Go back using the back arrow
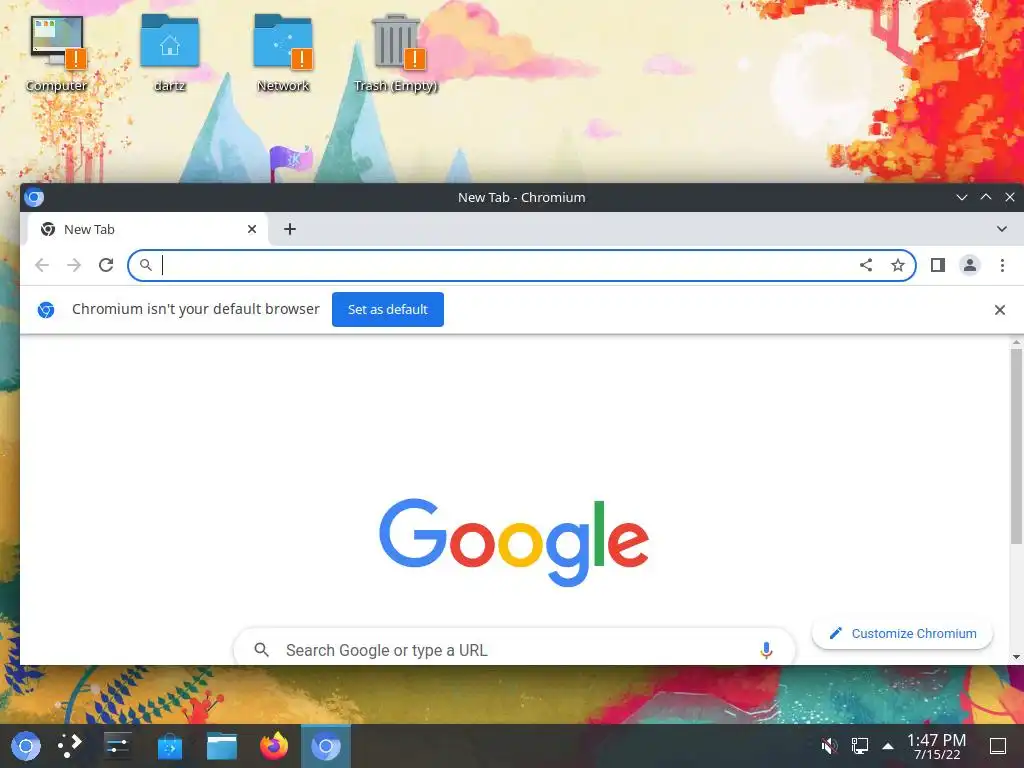Image resolution: width=1024 pixels, height=768 pixels. pyautogui.click(x=42, y=265)
